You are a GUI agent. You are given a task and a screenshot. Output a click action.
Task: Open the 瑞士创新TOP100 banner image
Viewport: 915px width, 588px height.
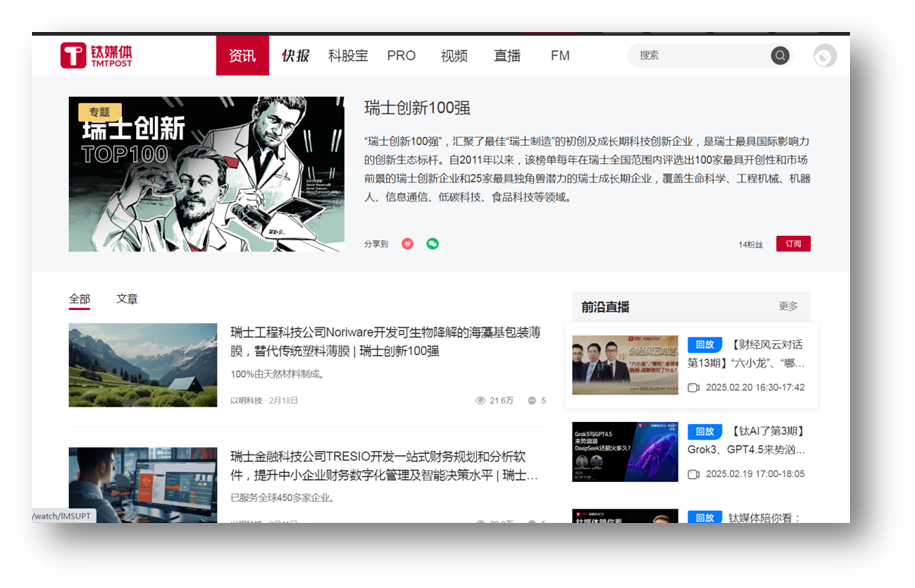[207, 174]
